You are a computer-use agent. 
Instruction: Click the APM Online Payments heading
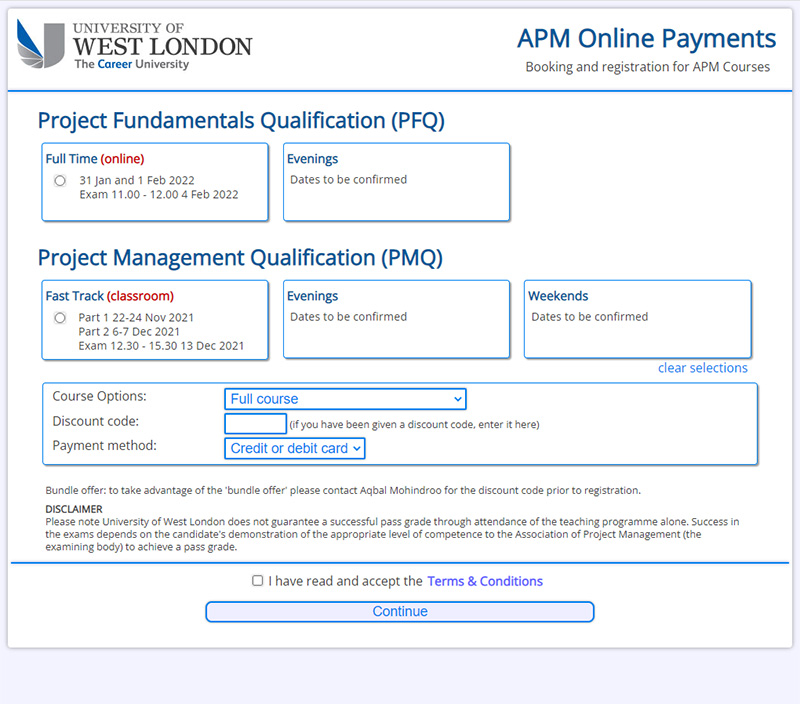click(646, 39)
